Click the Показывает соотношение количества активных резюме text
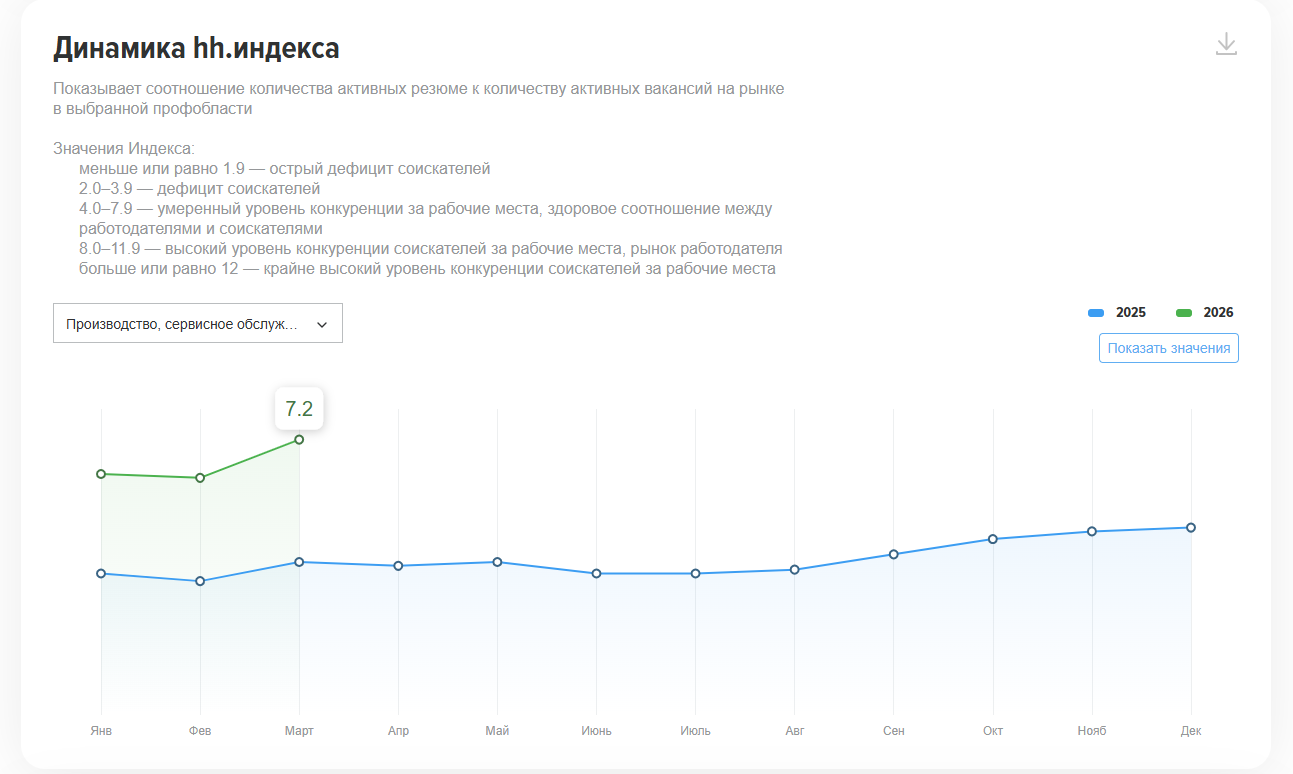 pos(419,89)
